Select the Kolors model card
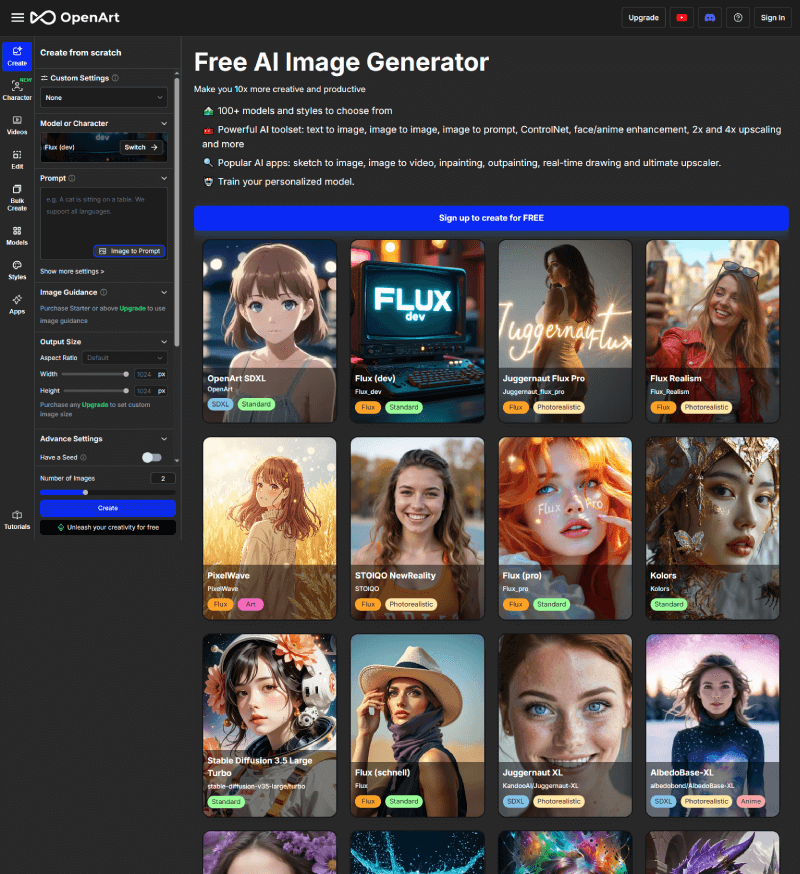The height and width of the screenshot is (874, 800). [x=712, y=528]
